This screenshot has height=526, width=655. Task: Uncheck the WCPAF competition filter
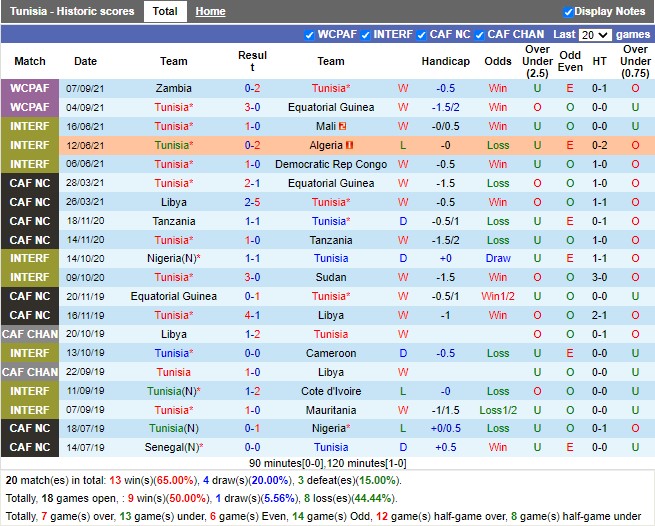click(x=309, y=34)
